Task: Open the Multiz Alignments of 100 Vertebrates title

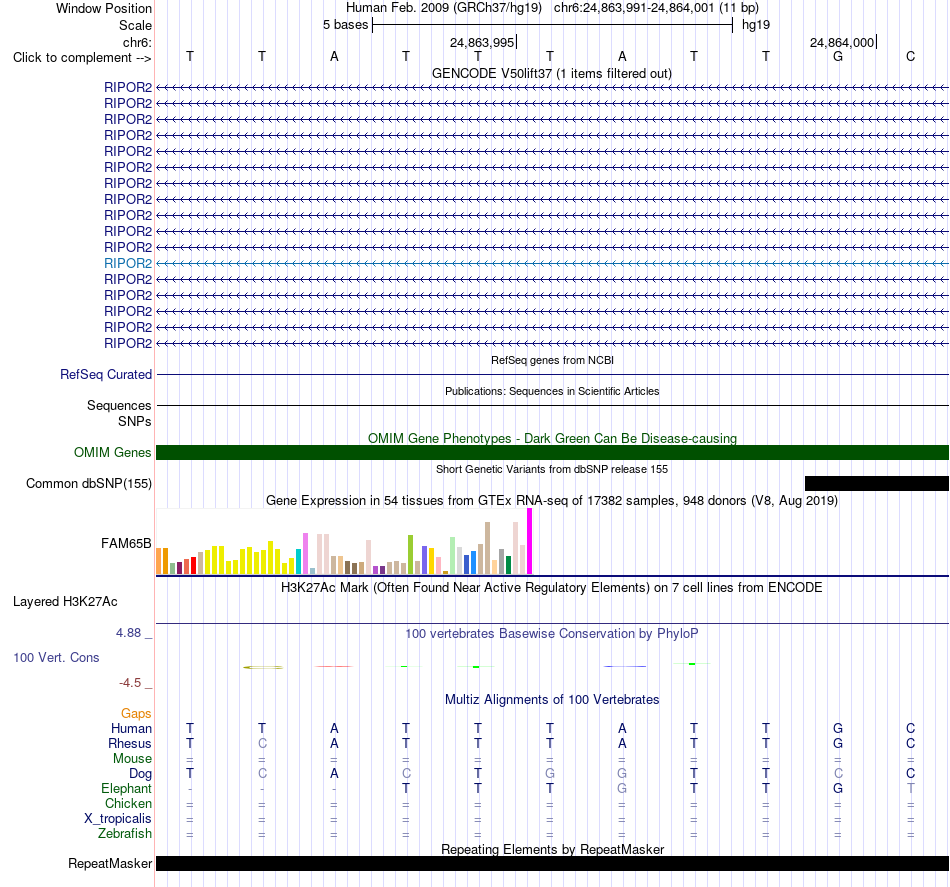Action: click(x=552, y=699)
